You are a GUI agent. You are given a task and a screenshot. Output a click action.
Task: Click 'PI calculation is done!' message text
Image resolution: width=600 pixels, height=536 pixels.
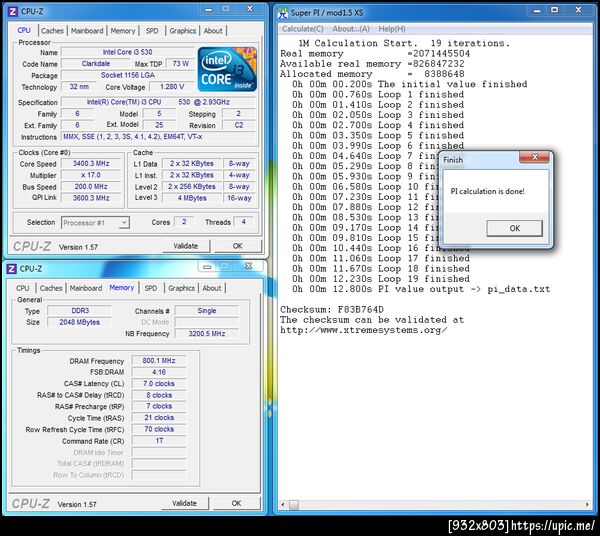point(487,191)
